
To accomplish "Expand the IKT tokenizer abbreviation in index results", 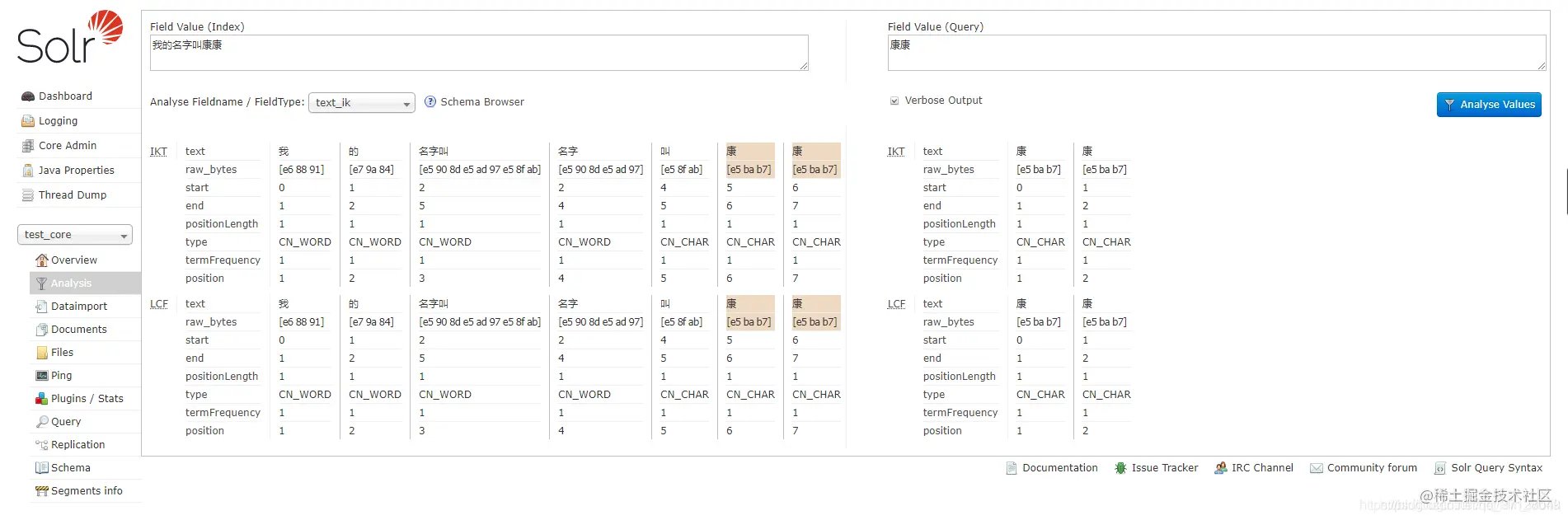I will [158, 152].
